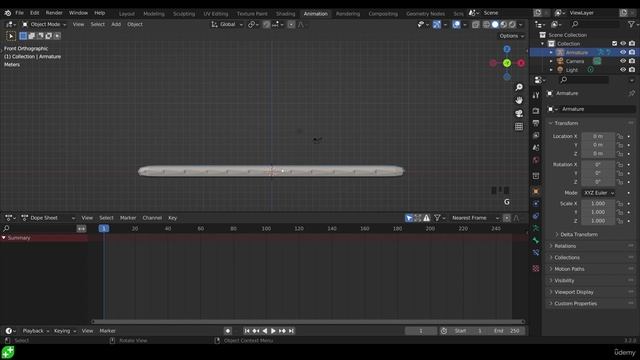
Task: Toggle auto keying record button
Action: pos(228,331)
